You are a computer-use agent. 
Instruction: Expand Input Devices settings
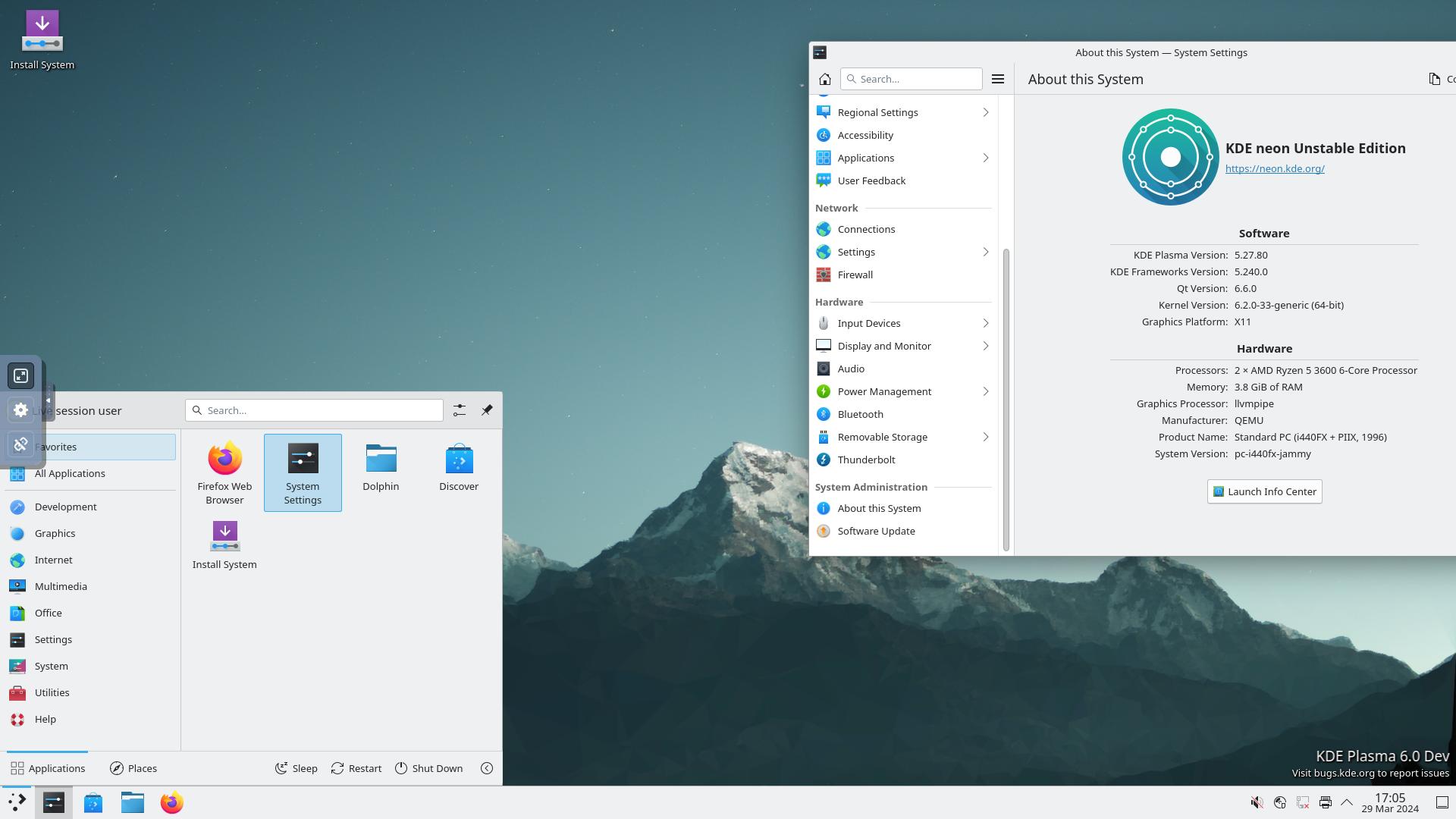coord(903,323)
